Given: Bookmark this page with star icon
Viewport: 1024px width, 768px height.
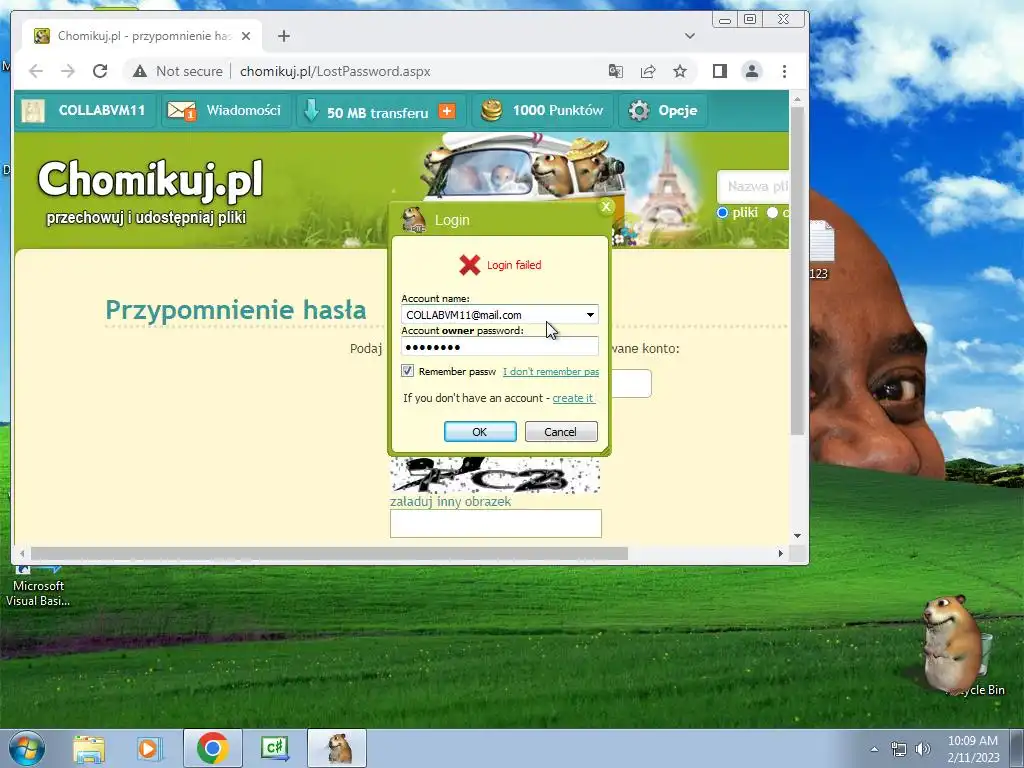Looking at the screenshot, I should pyautogui.click(x=680, y=71).
